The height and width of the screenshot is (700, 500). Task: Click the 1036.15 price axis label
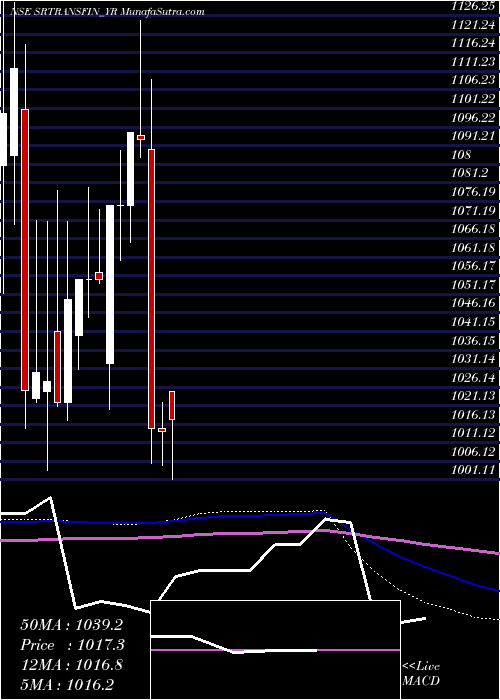click(474, 340)
